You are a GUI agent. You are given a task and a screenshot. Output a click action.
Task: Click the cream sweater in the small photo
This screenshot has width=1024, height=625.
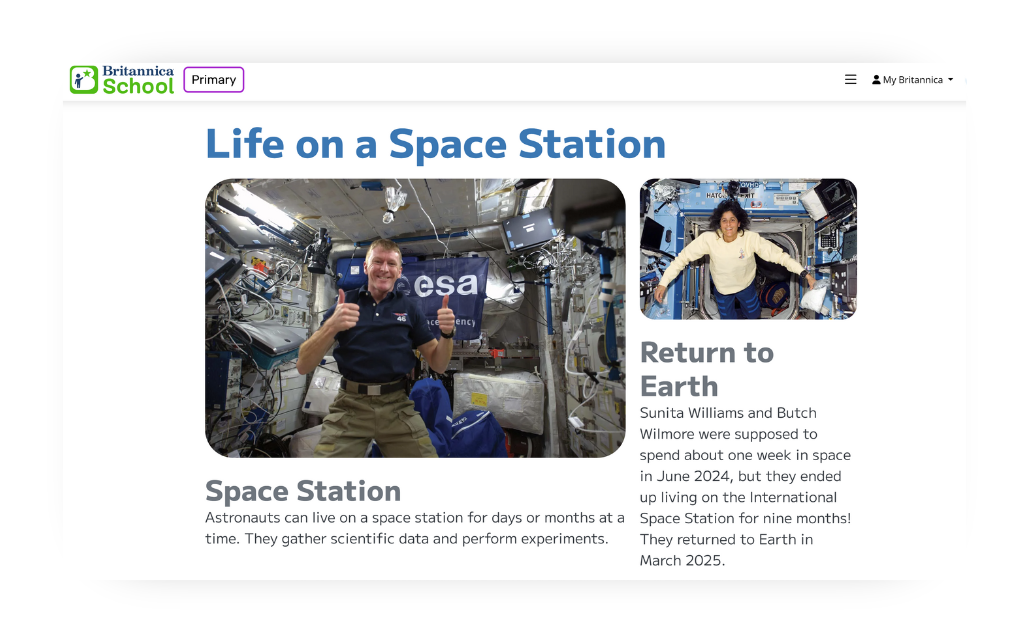coord(733,261)
